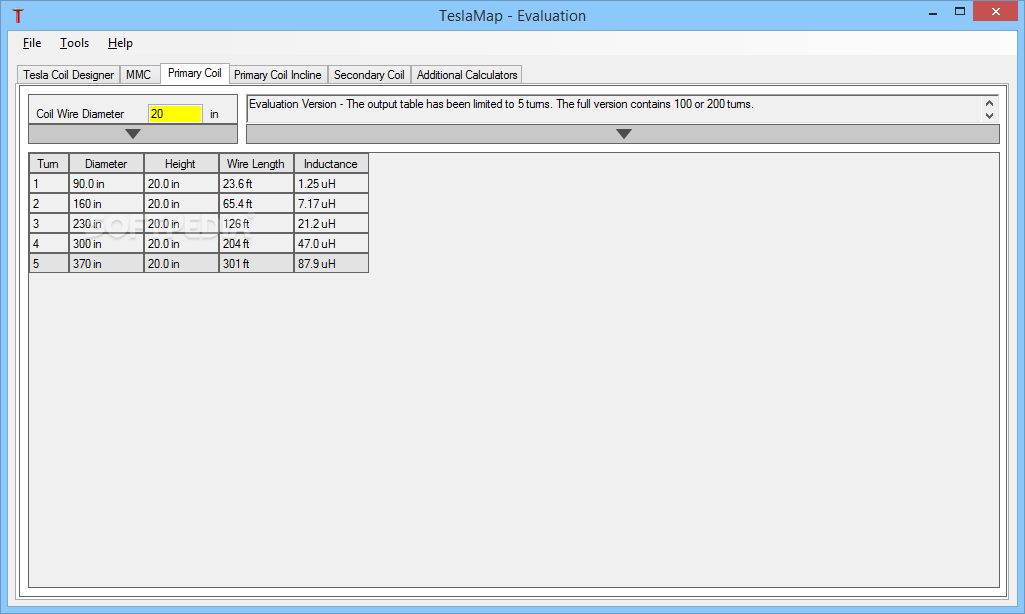Viewport: 1025px width, 614px height.
Task: Select the '87.9 uH' inductance cell
Action: point(331,264)
